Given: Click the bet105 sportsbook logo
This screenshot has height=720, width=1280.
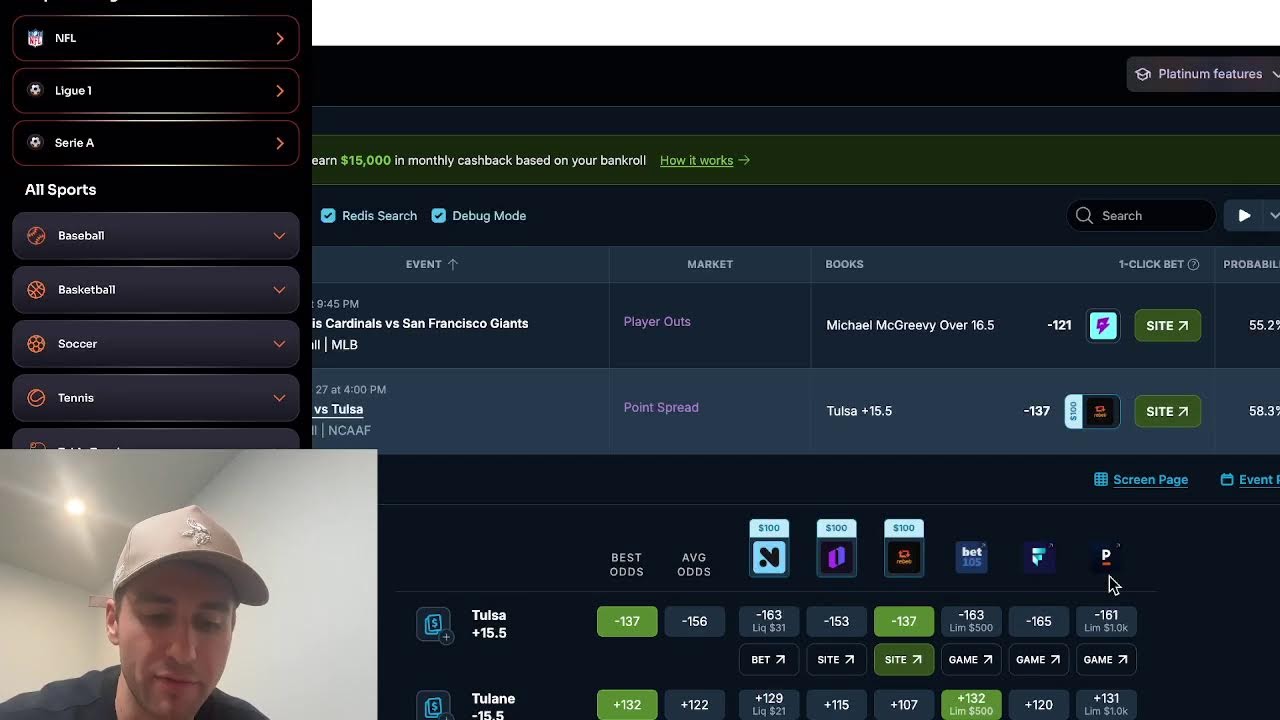Looking at the screenshot, I should [971, 557].
